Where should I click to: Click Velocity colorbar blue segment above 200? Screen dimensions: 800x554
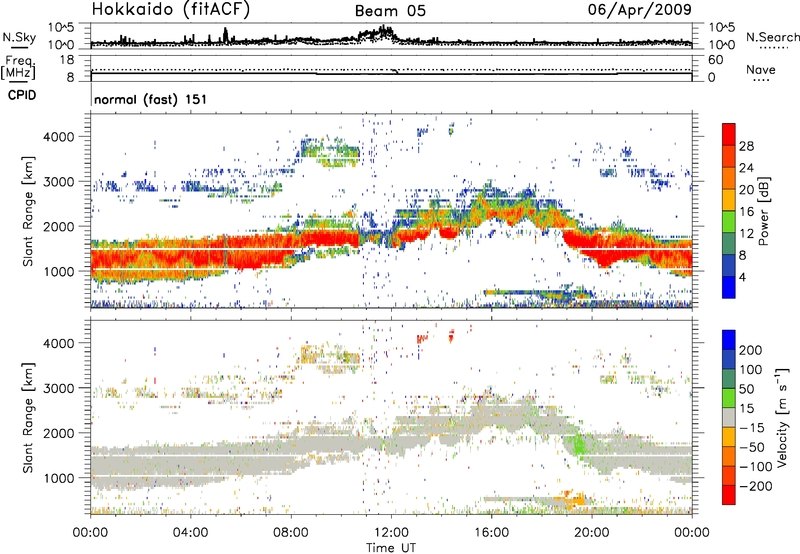(729, 340)
